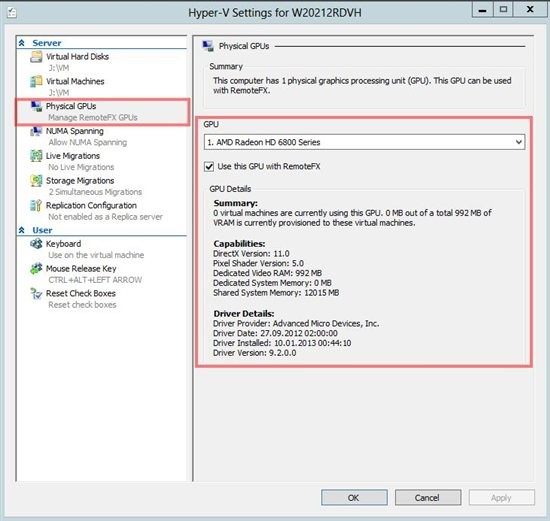This screenshot has height=521, width=550.
Task: Click the 'Capabilities:' heading
Action: [239, 243]
